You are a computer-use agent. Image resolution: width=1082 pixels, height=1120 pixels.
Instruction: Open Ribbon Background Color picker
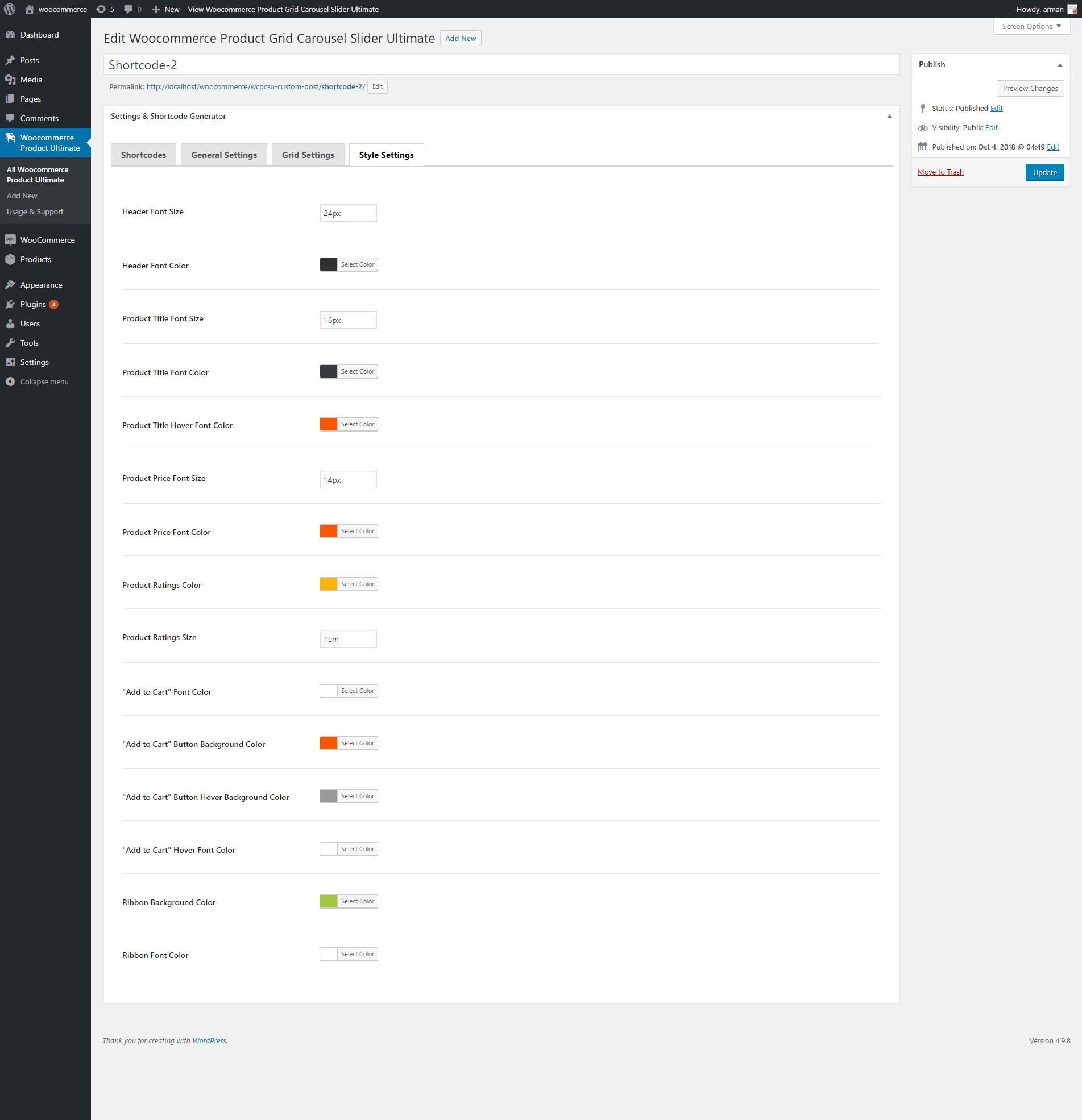(x=348, y=901)
